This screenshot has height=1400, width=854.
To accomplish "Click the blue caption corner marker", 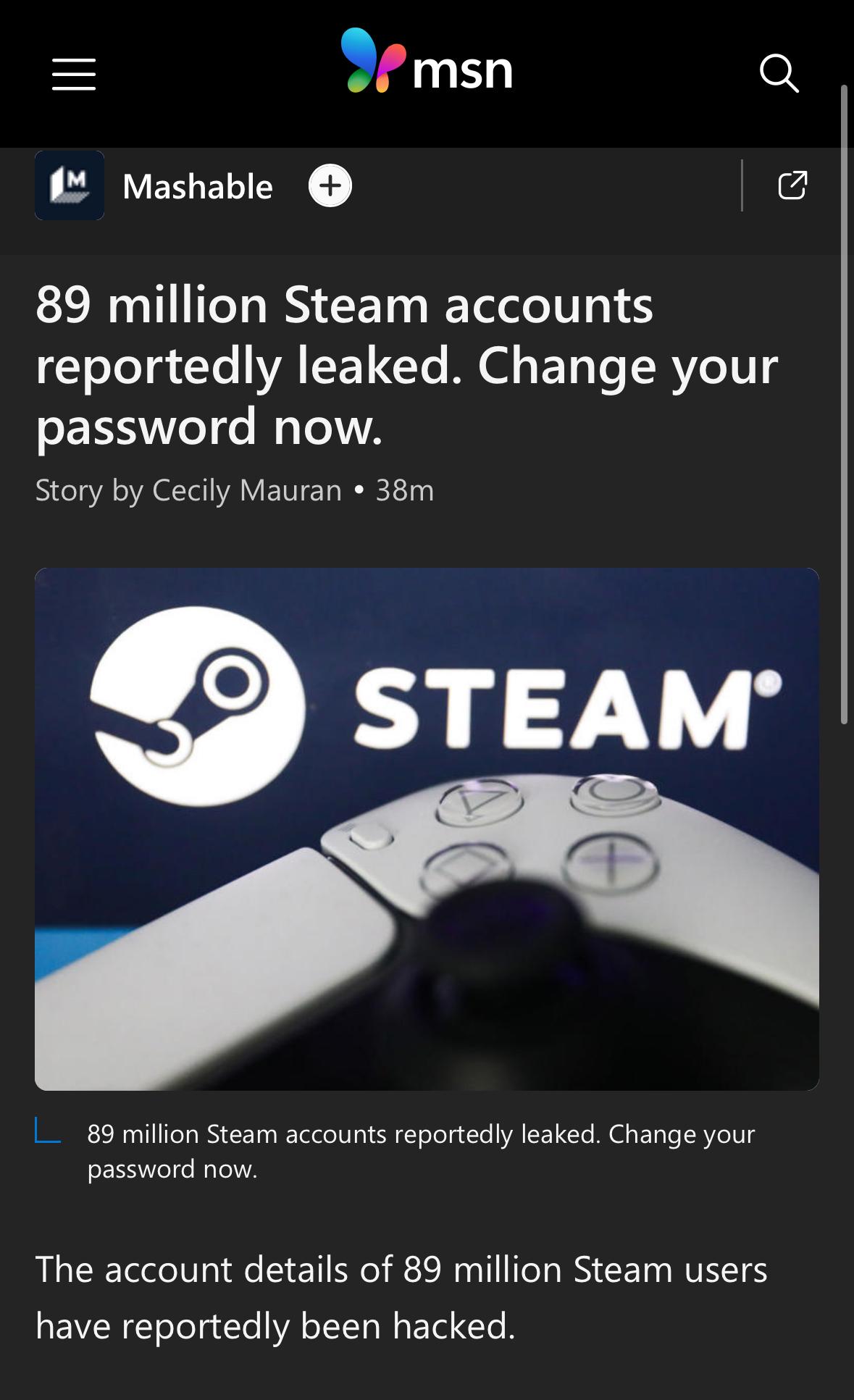I will pos(48,1130).
